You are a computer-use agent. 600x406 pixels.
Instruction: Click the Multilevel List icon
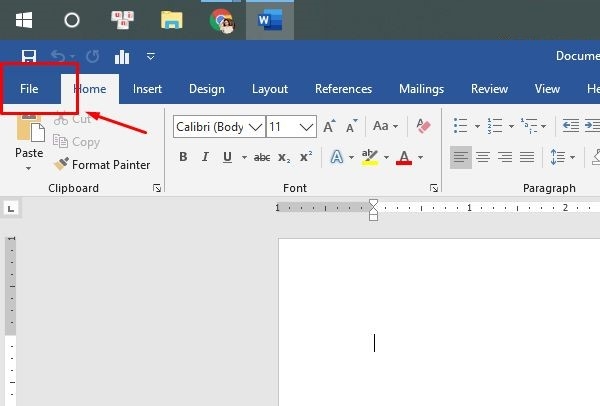(x=529, y=126)
